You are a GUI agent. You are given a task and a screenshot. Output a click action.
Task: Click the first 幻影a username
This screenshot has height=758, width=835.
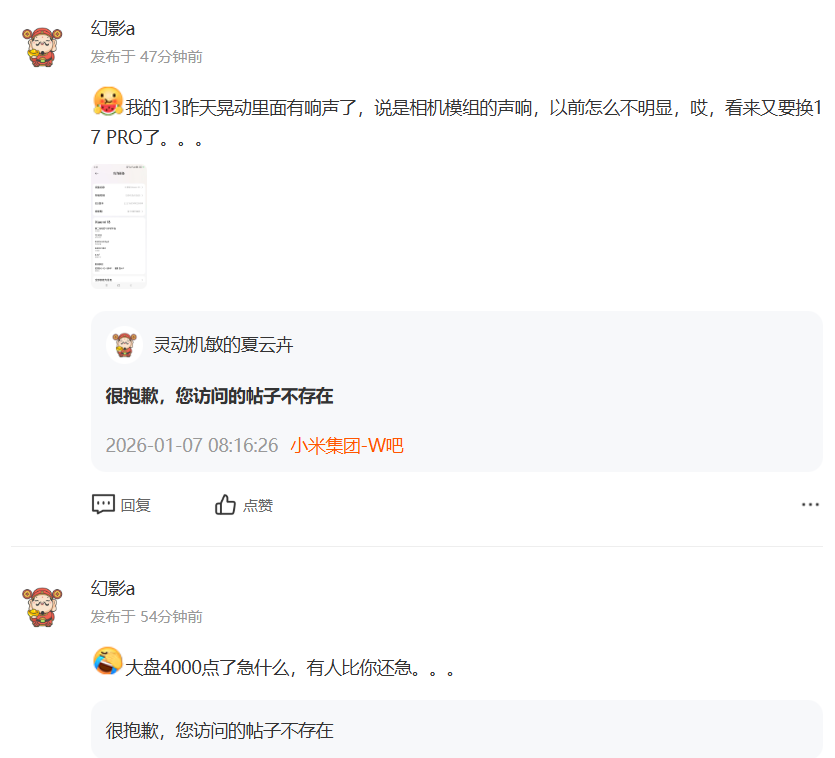pos(113,28)
